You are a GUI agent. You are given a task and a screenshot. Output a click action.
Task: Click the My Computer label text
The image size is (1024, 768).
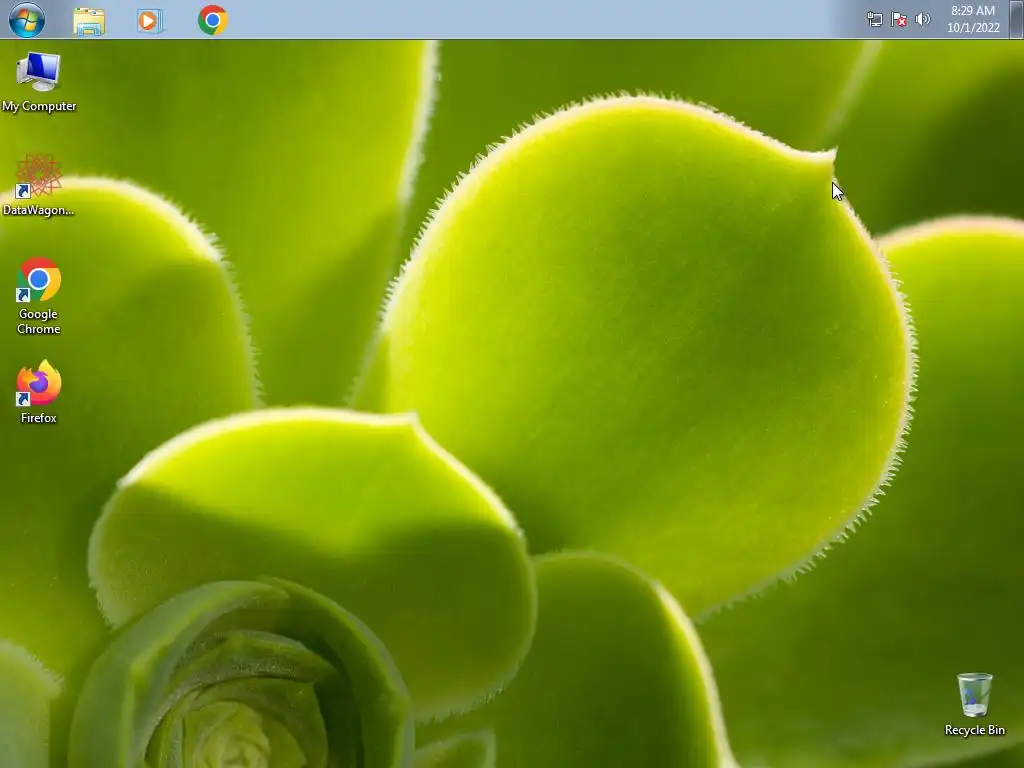click(39, 106)
